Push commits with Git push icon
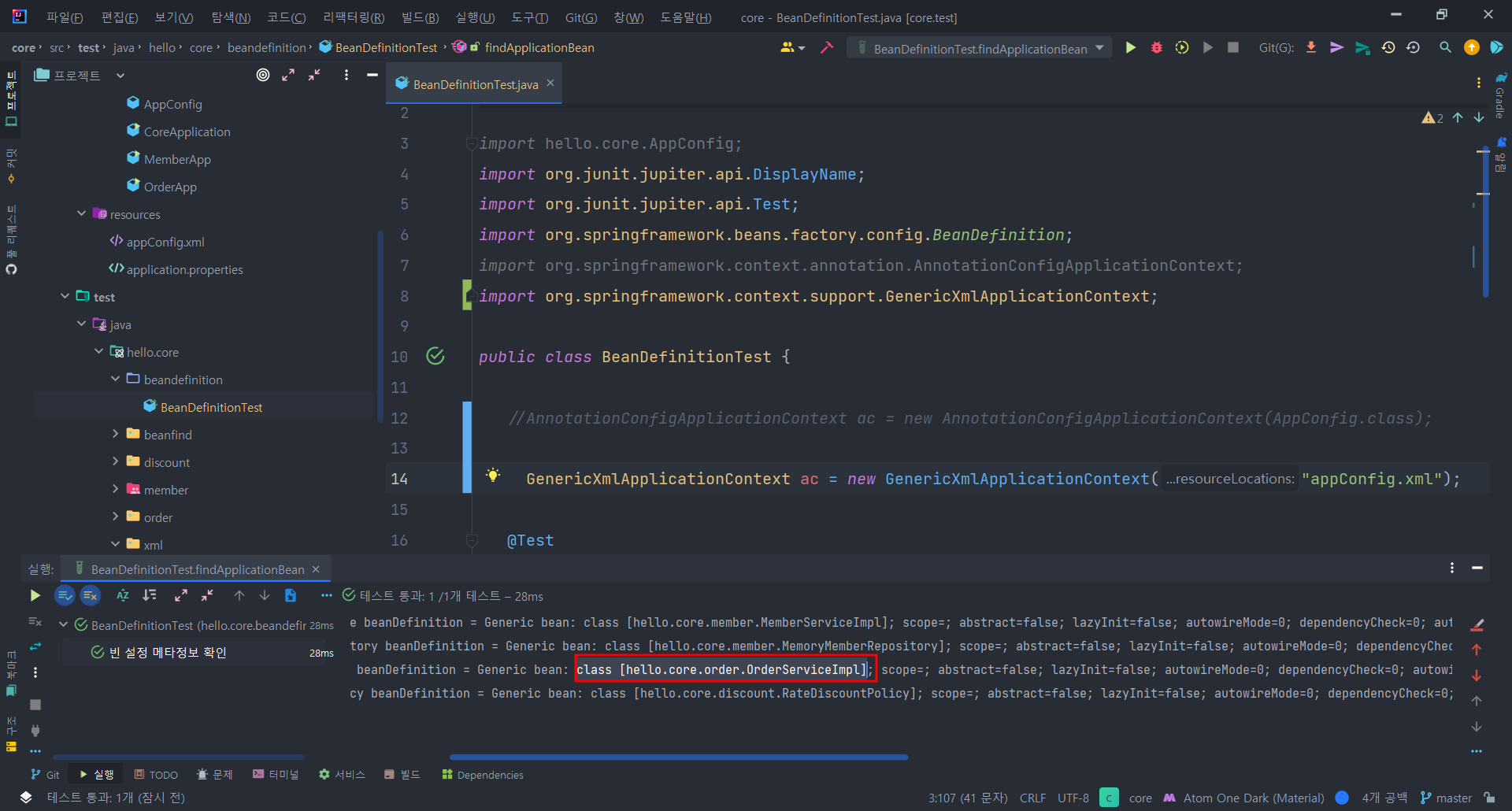 click(1362, 48)
